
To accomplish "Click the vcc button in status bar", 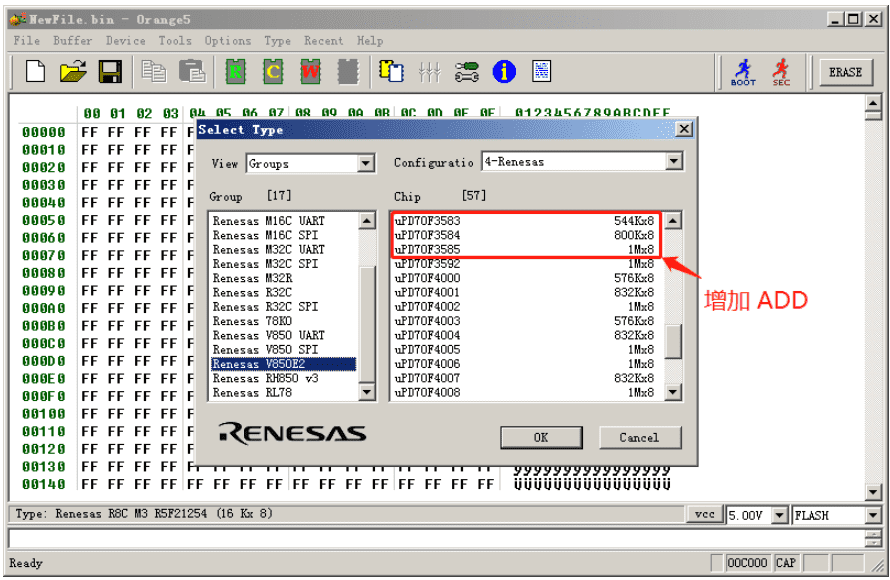I will 704,514.
